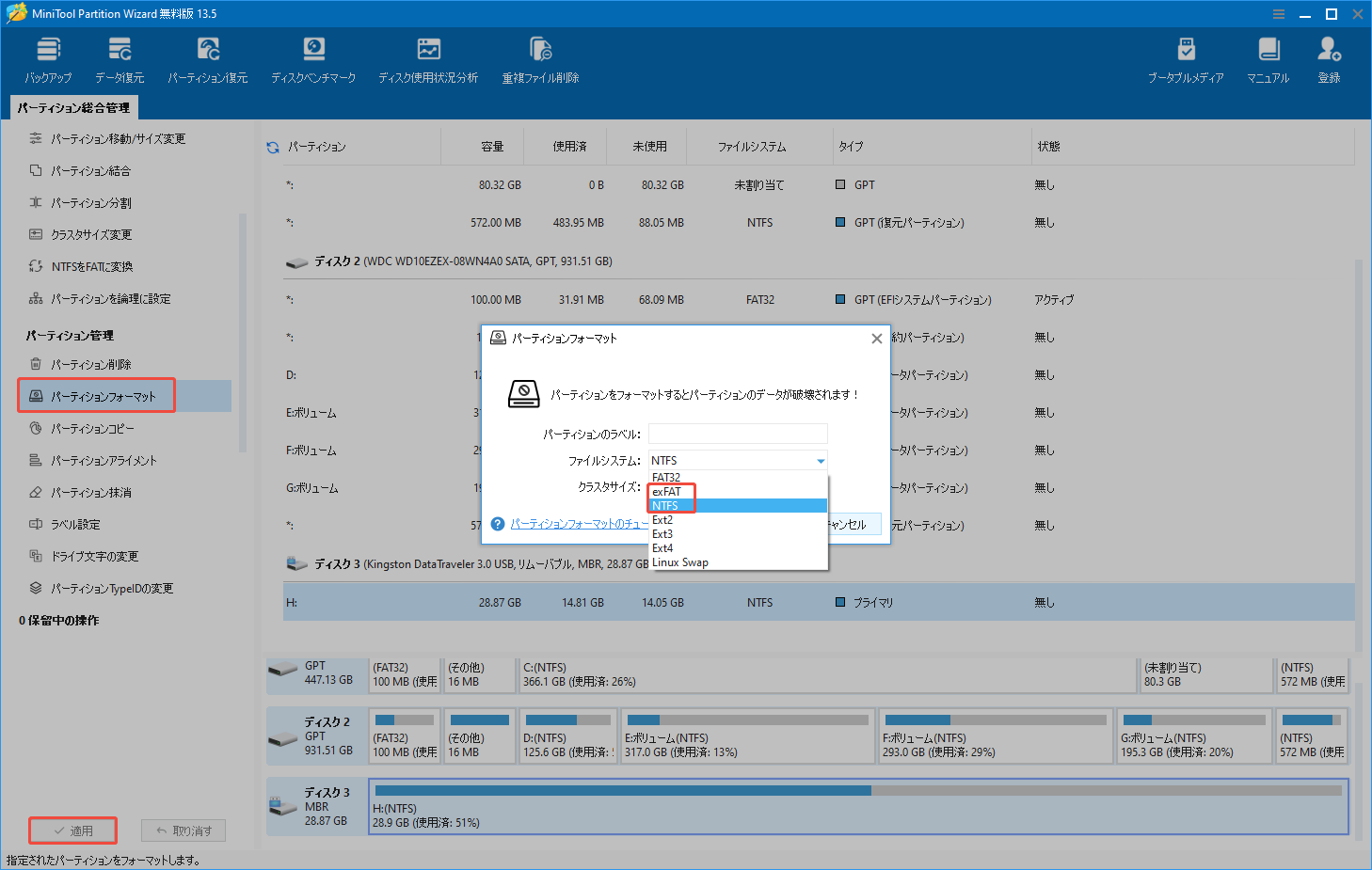Open the マニュアル manual
Image resolution: width=1372 pixels, height=870 pixels.
(x=1268, y=60)
